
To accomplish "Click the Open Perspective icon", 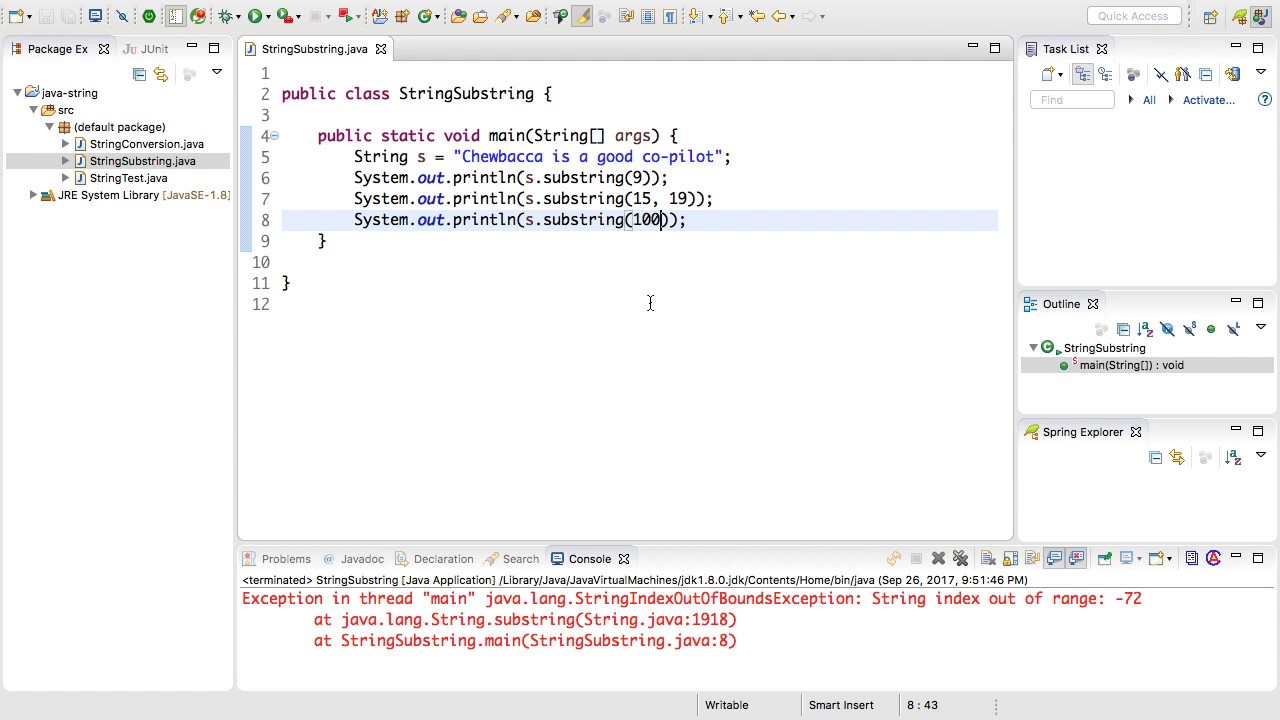I will [1210, 17].
